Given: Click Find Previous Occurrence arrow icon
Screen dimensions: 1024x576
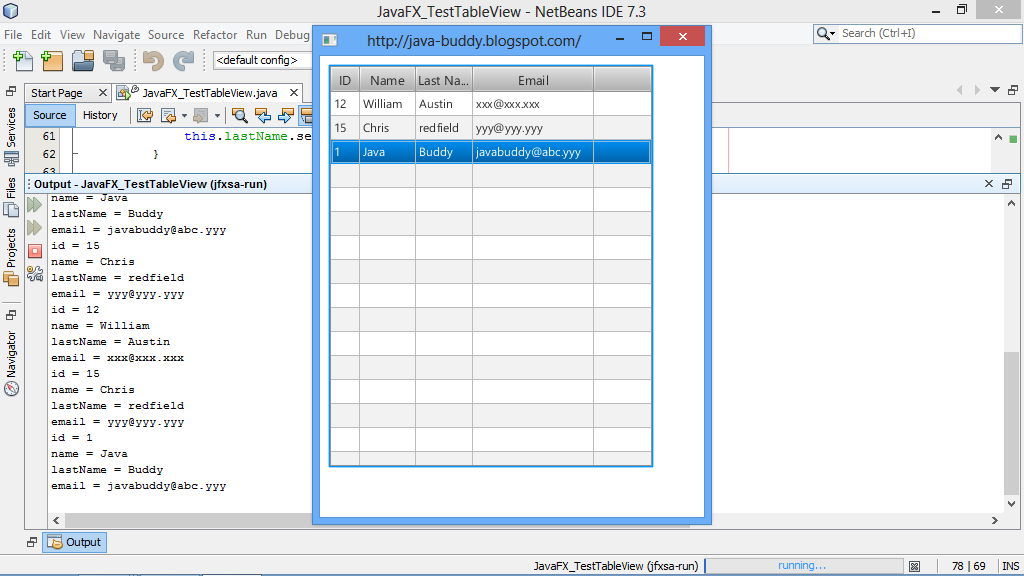Looking at the screenshot, I should 263,116.
